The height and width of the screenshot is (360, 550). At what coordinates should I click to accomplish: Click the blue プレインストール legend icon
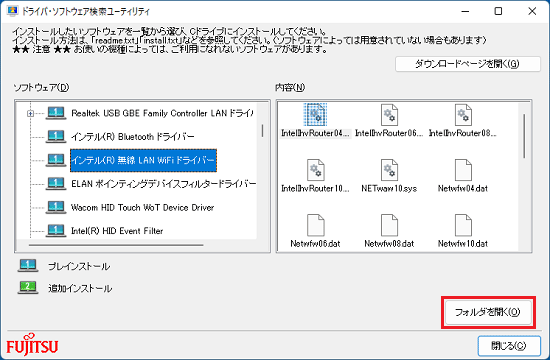28,266
